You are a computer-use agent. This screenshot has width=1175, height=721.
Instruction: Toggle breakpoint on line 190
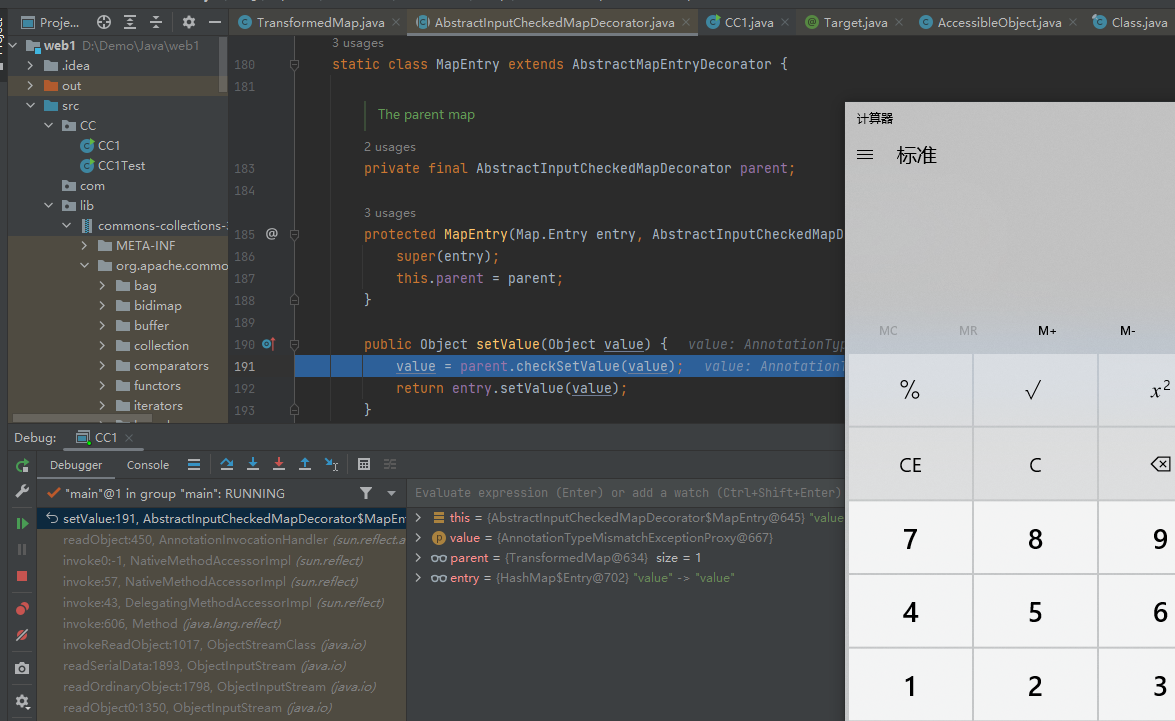click(268, 344)
